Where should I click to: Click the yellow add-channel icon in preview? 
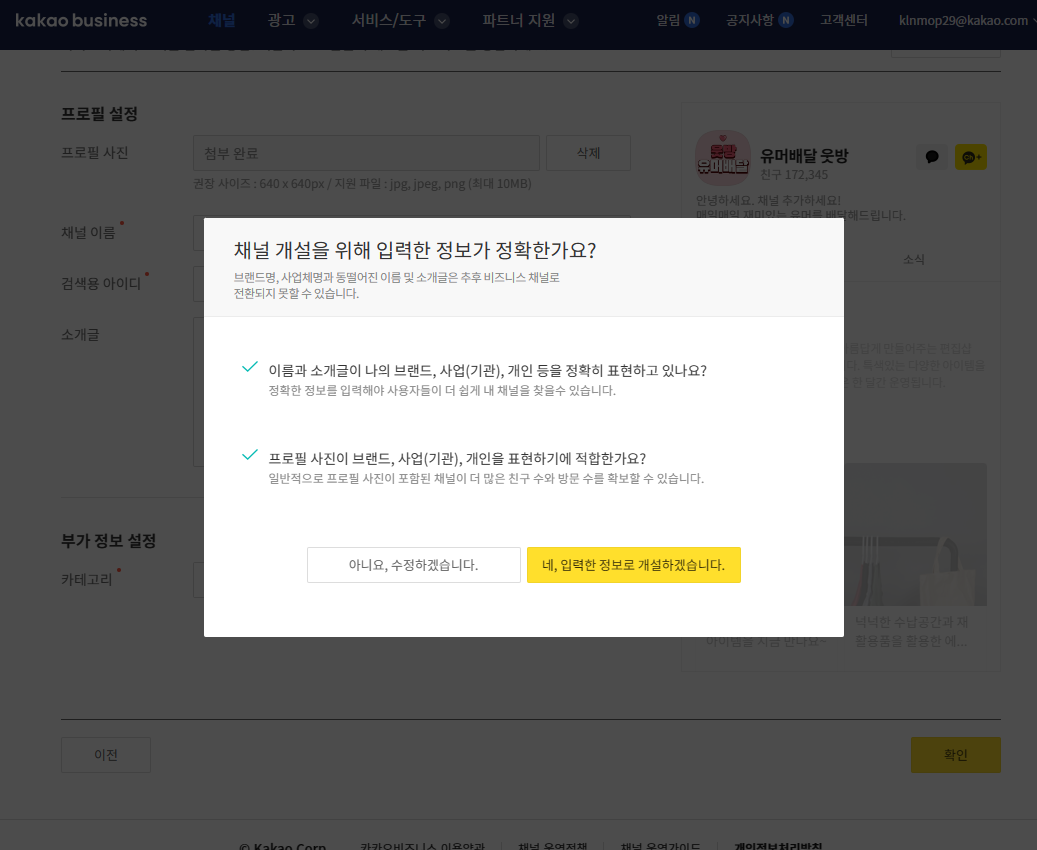[970, 157]
